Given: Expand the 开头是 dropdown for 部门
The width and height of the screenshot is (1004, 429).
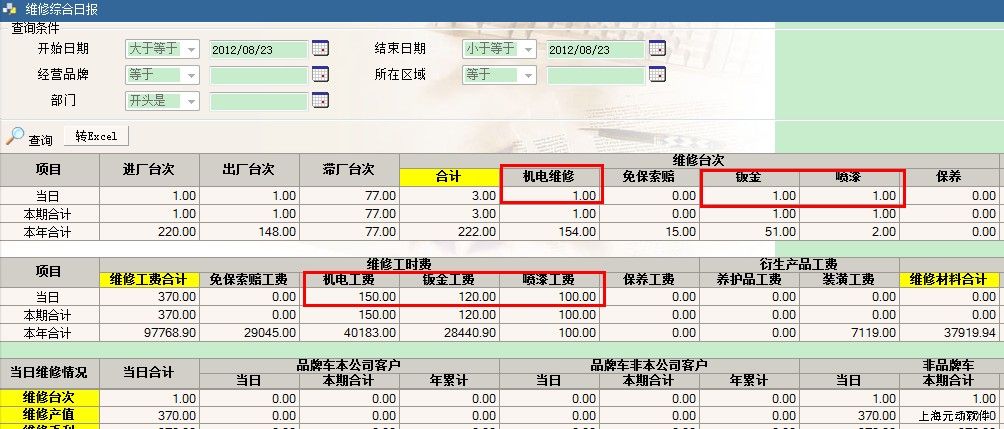Looking at the screenshot, I should tap(191, 101).
